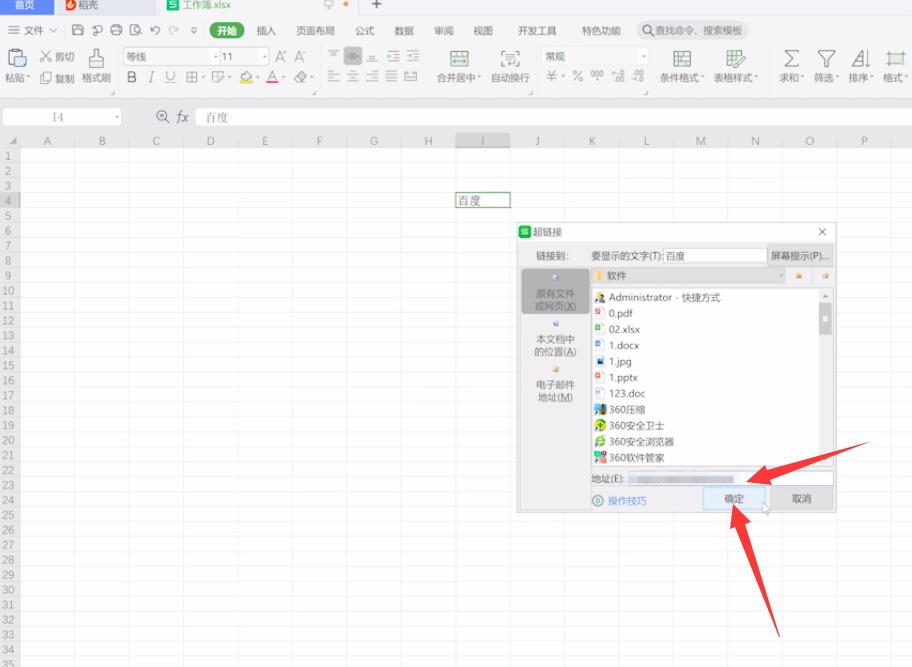Open the font name dropdown (等线)
912x667 pixels.
pos(215,56)
